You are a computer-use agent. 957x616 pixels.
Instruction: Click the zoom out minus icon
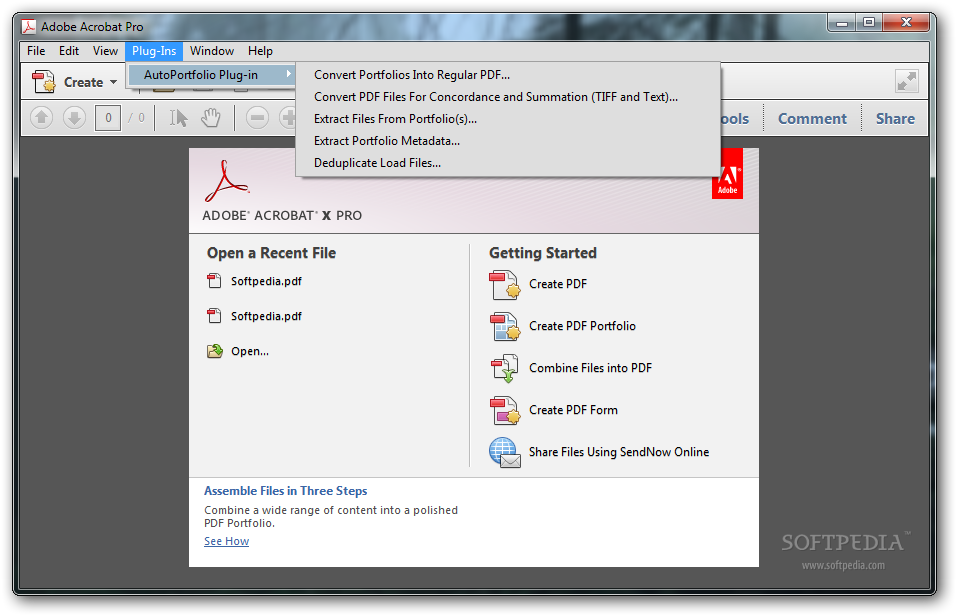point(258,117)
